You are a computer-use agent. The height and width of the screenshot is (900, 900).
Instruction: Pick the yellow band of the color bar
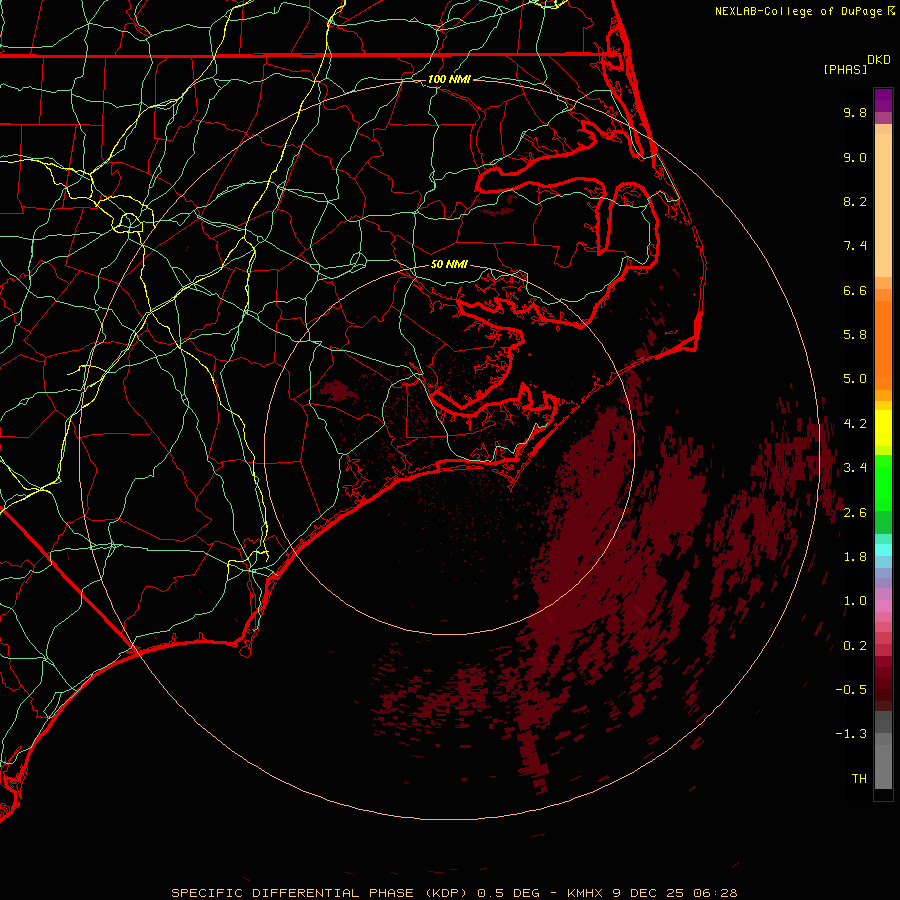coord(883,428)
